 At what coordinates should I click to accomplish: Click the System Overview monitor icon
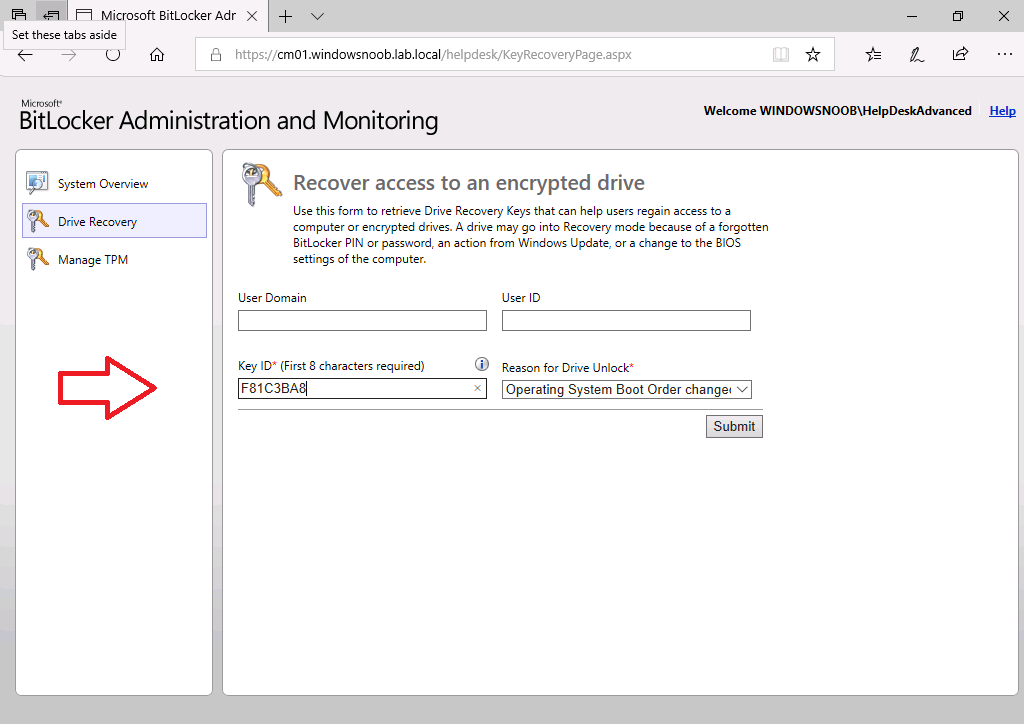(37, 183)
